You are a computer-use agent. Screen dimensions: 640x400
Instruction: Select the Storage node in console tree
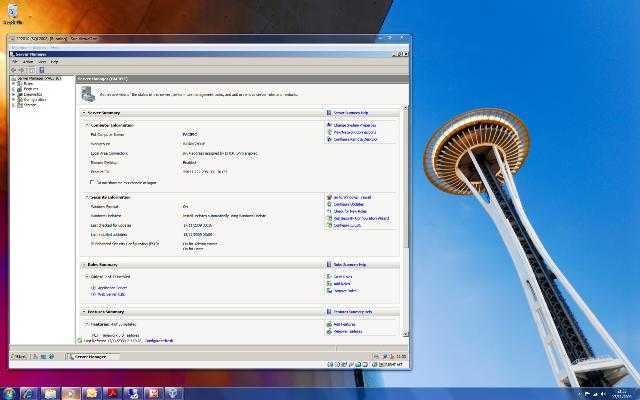[x=30, y=105]
